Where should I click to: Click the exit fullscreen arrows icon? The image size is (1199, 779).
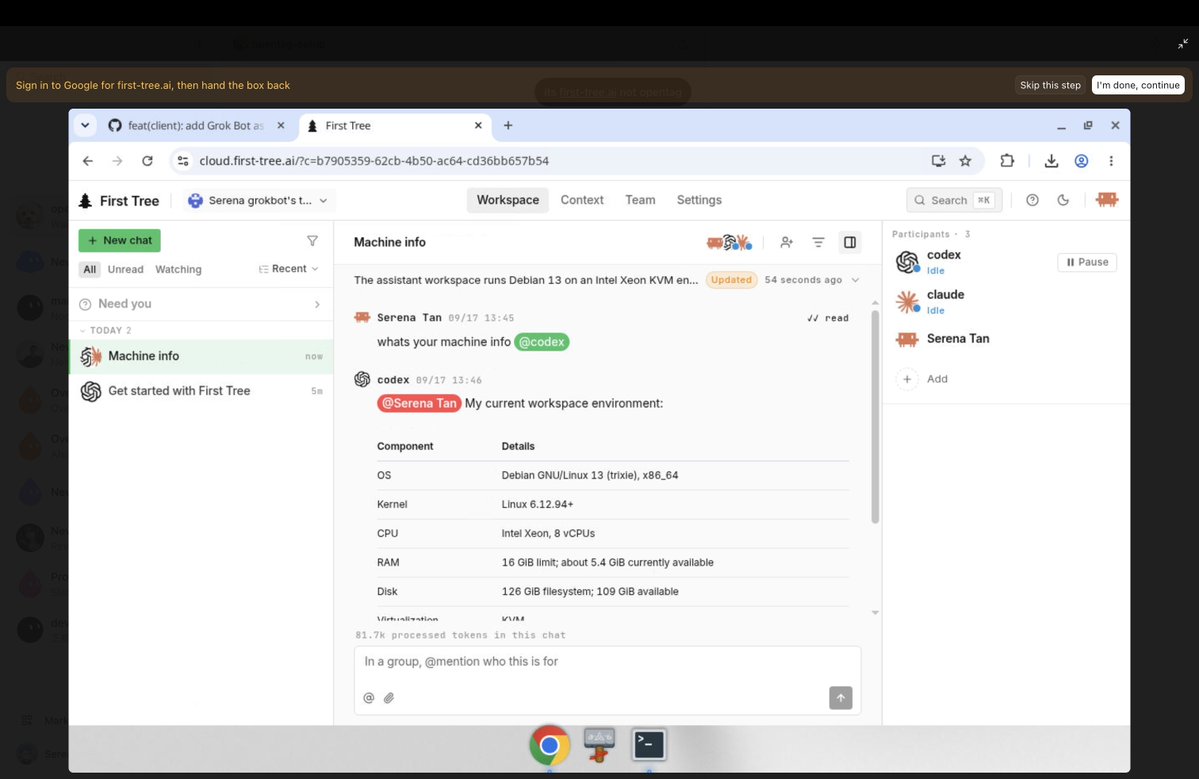(x=1183, y=44)
